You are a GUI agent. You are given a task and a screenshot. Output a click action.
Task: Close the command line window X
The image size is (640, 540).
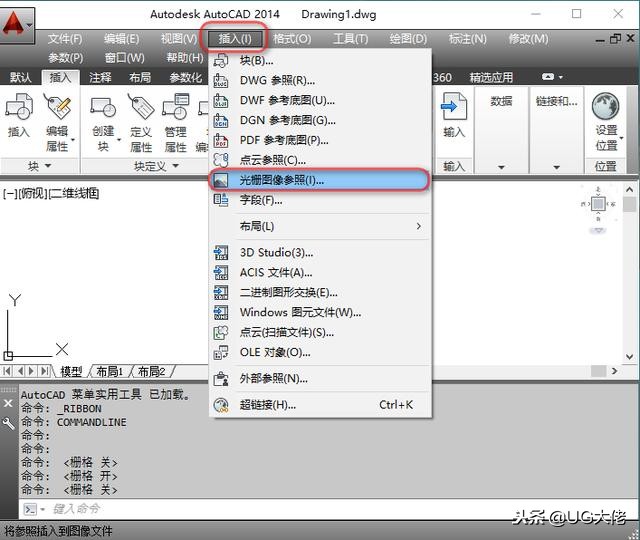pyautogui.click(x=8, y=404)
